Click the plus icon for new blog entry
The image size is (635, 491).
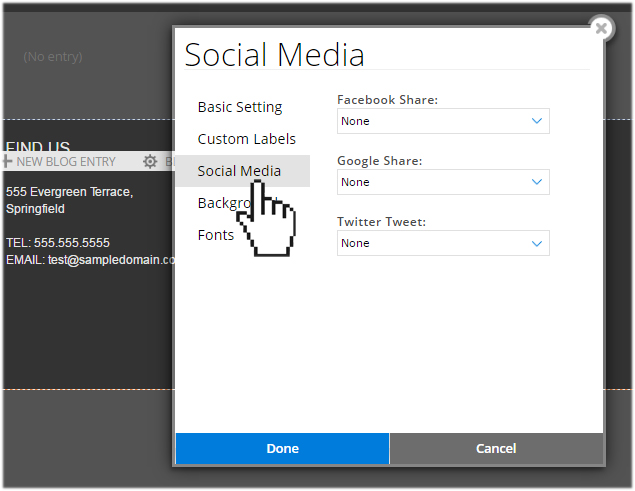coord(7,161)
